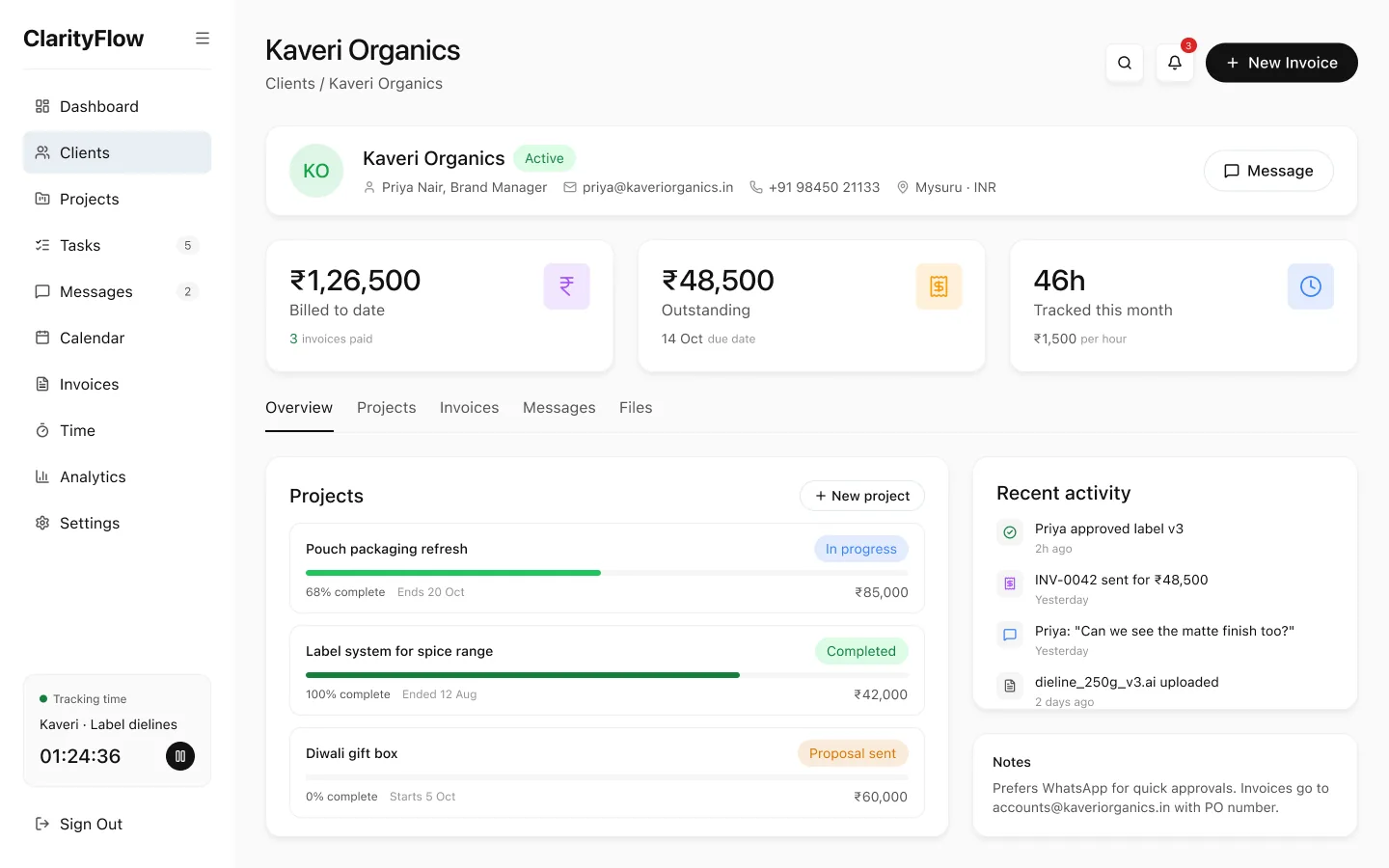Click the email envelope icon in client header

(570, 187)
